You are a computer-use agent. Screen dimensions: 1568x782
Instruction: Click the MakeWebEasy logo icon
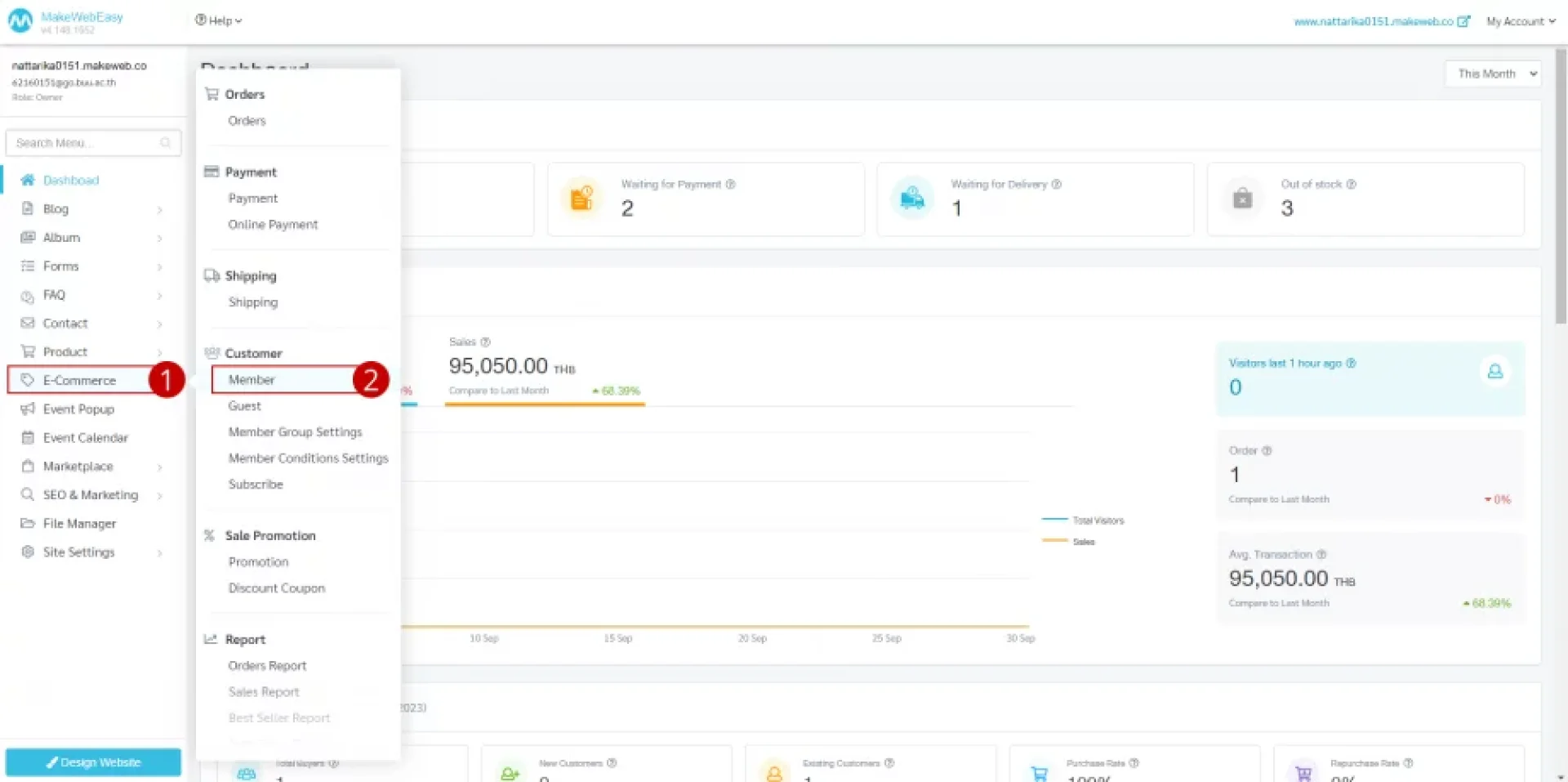[20, 21]
